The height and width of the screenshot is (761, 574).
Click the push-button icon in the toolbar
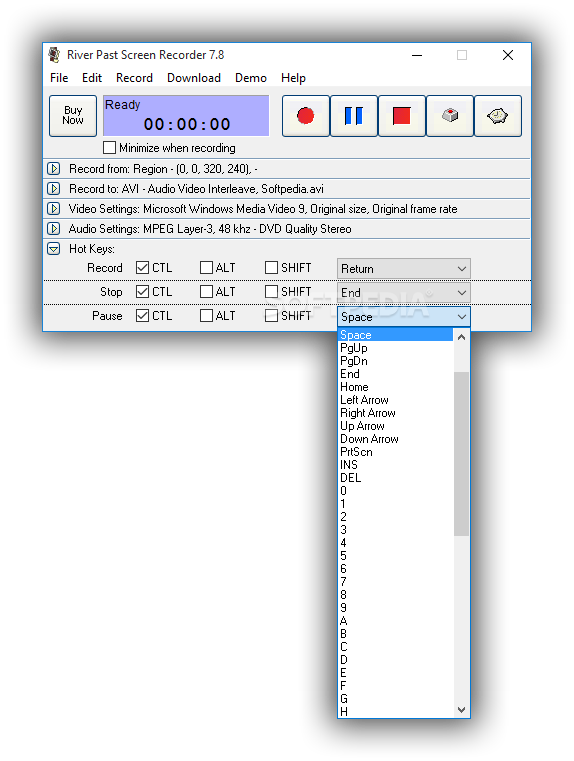450,116
